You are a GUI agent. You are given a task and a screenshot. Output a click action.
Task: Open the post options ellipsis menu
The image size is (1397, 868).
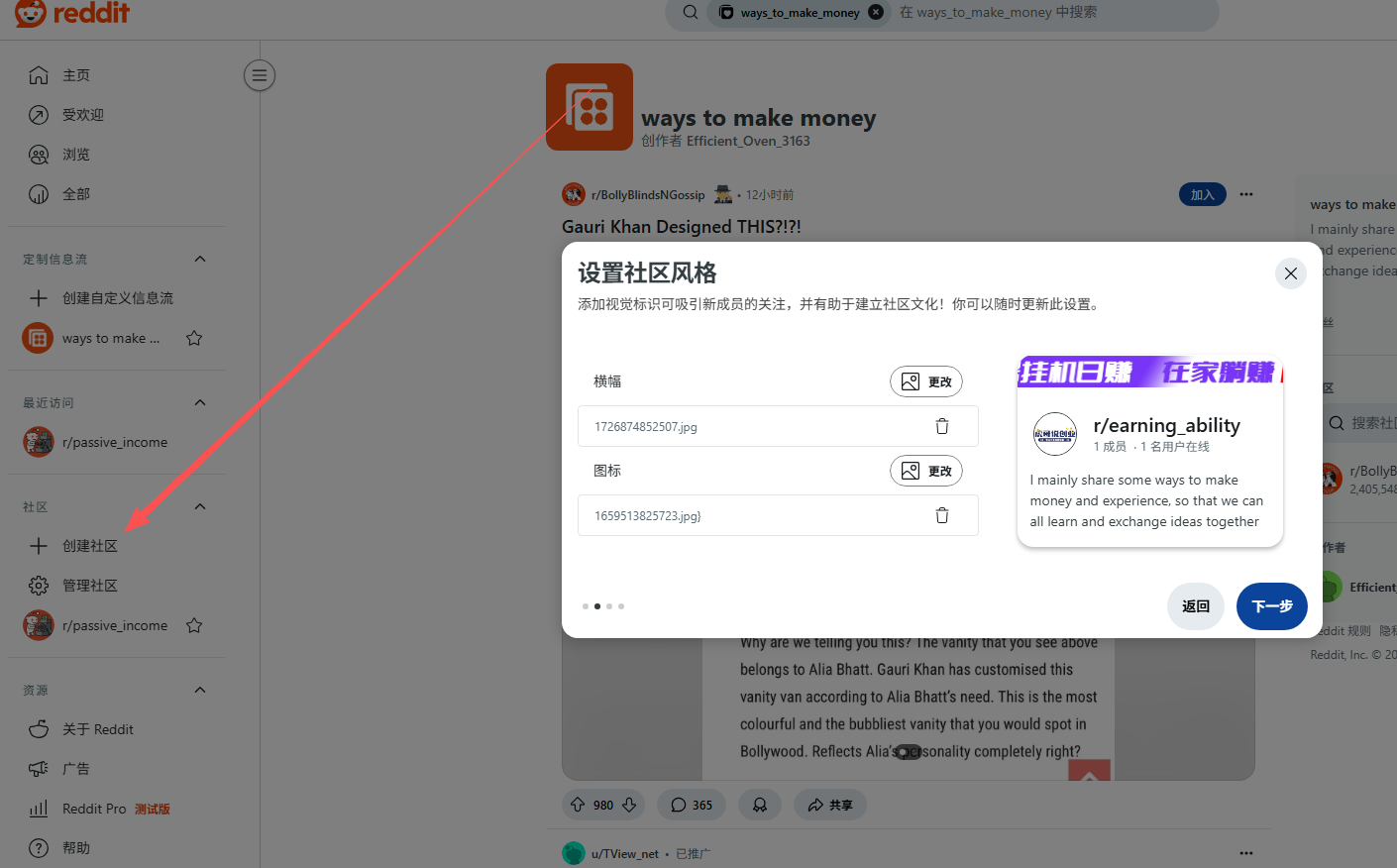(1245, 194)
